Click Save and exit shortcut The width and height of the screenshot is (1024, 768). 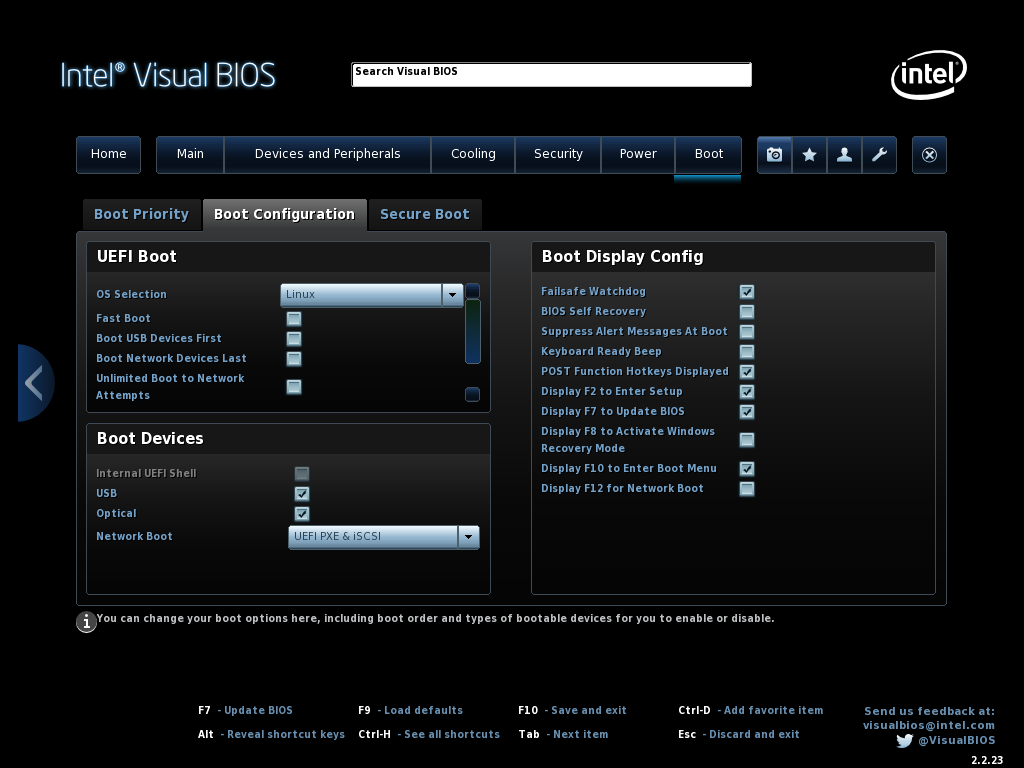coord(572,711)
